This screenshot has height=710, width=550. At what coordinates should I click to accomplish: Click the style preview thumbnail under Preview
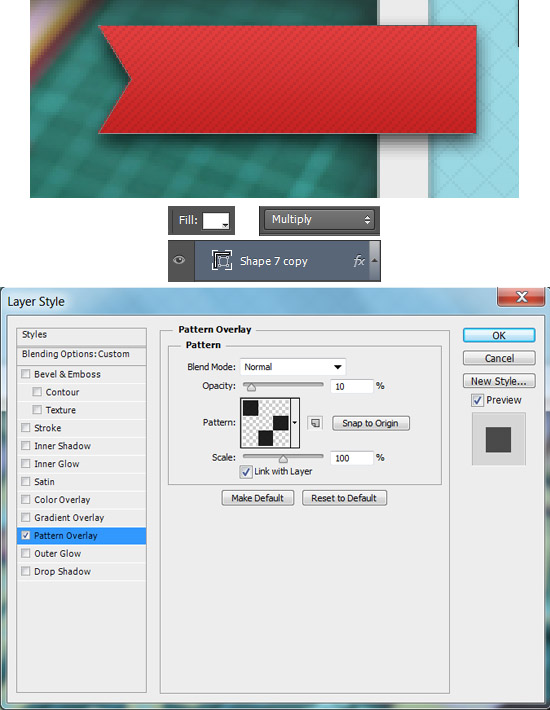coord(498,439)
